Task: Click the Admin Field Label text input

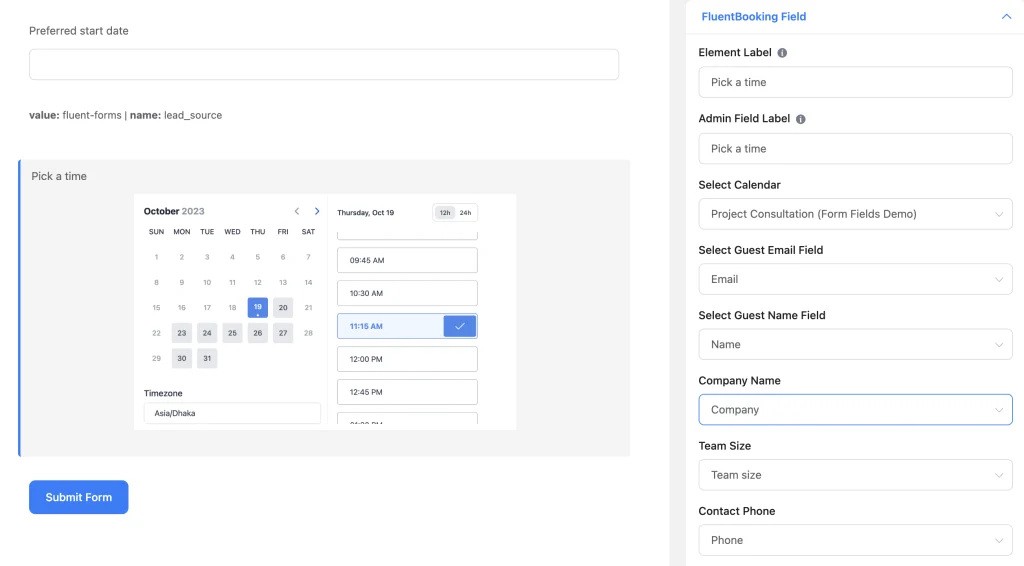Action: tap(855, 149)
